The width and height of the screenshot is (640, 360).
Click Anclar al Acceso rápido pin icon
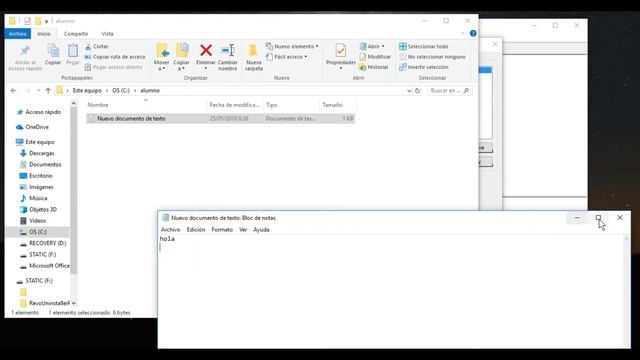click(x=25, y=51)
